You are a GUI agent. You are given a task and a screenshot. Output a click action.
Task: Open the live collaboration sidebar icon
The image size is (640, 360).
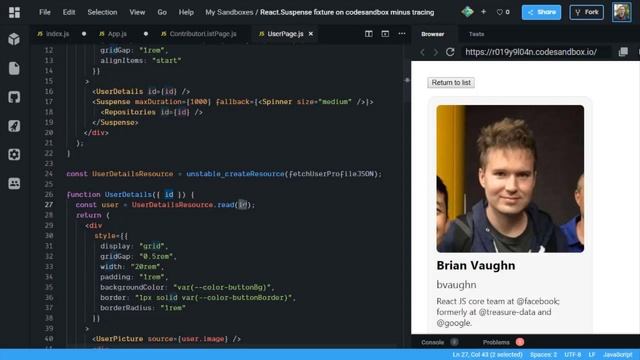tap(14, 183)
